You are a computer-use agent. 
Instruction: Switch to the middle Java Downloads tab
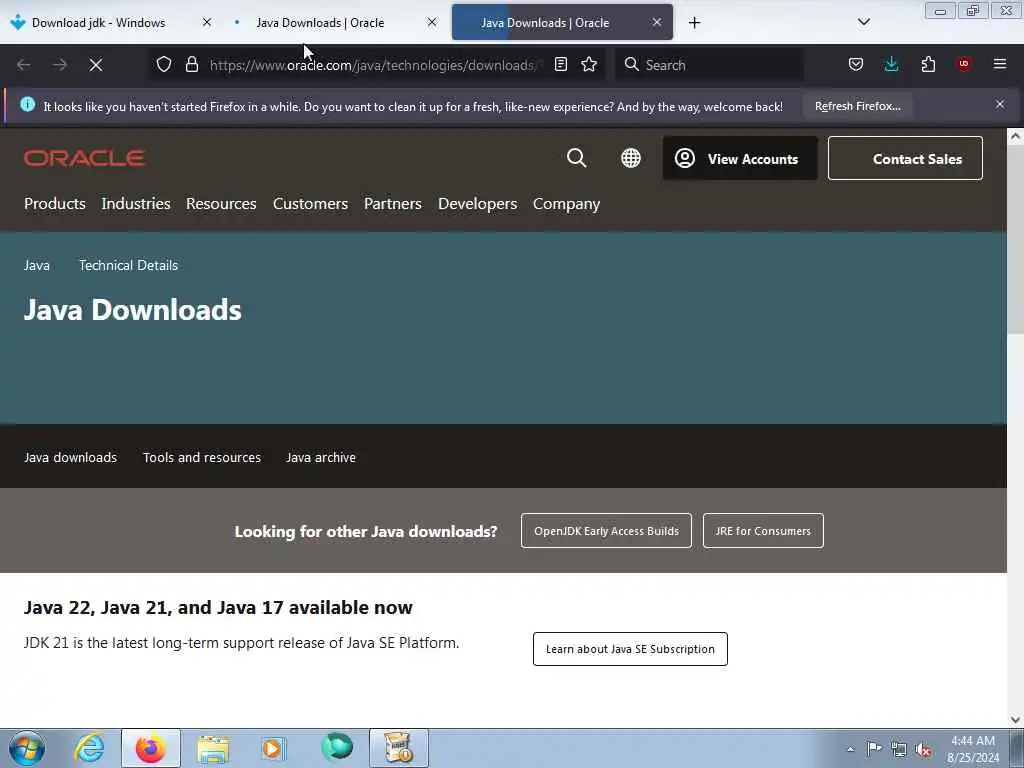(320, 23)
